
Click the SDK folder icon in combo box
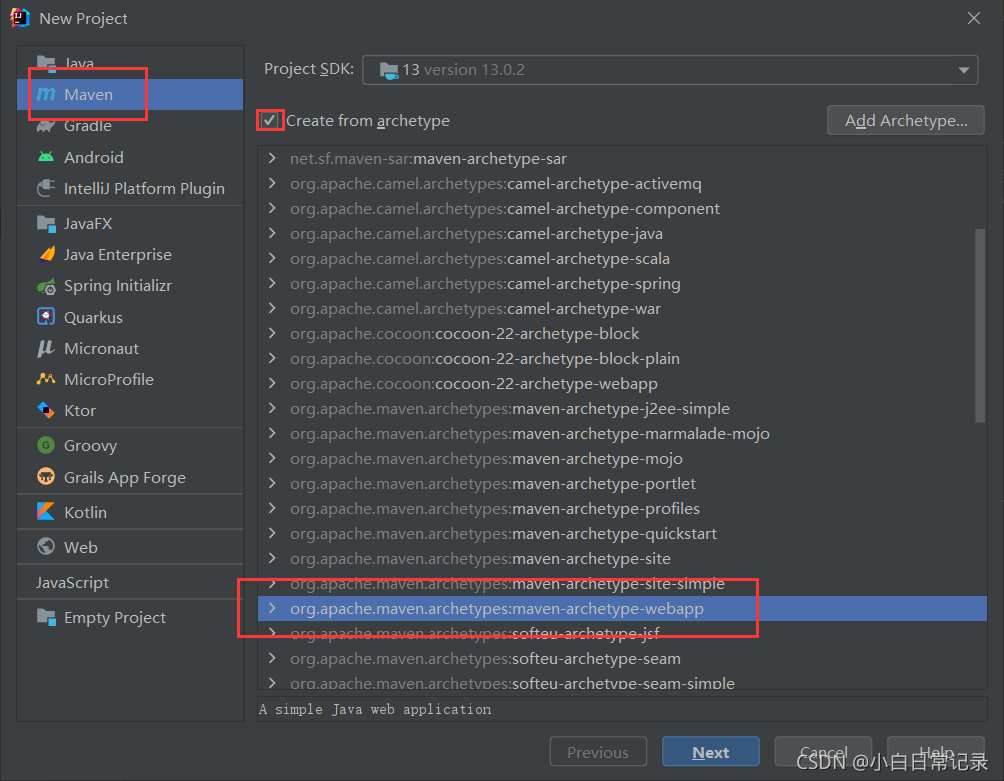pos(389,70)
